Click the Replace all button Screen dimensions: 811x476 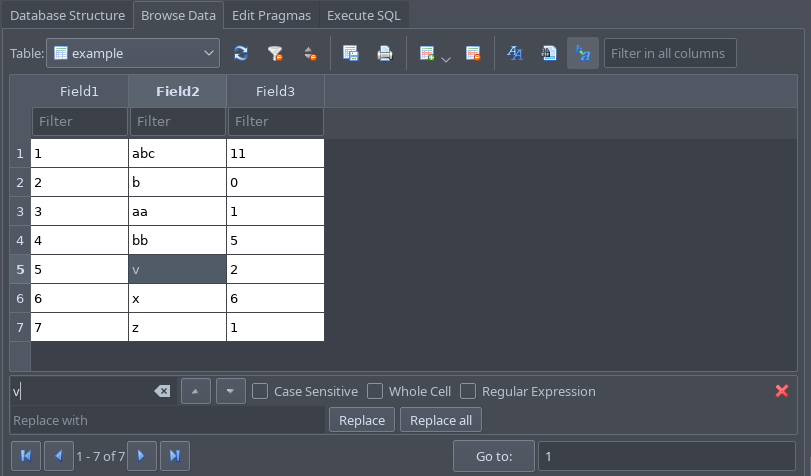(x=441, y=420)
